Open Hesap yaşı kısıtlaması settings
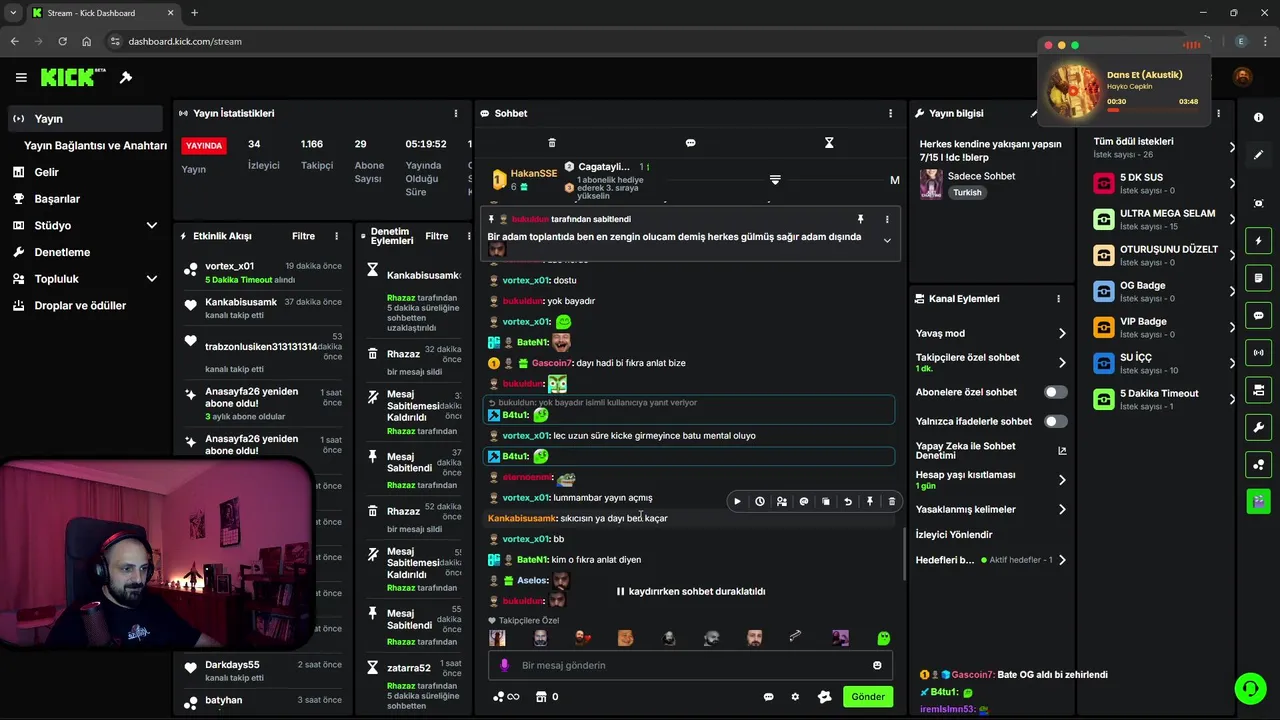 (x=1062, y=480)
